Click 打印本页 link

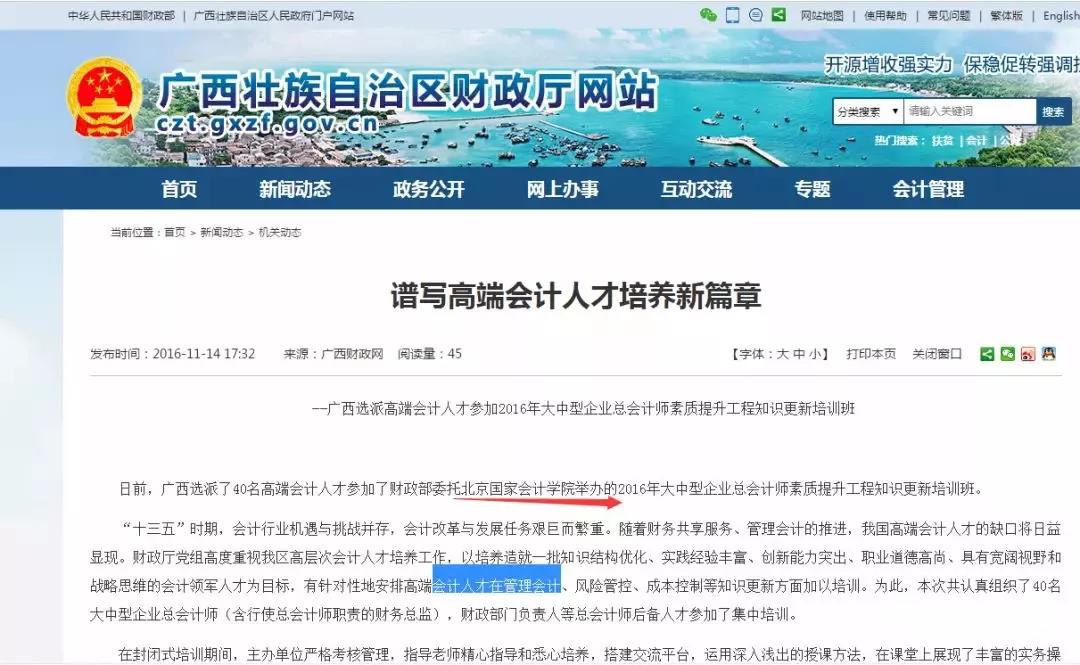click(871, 354)
